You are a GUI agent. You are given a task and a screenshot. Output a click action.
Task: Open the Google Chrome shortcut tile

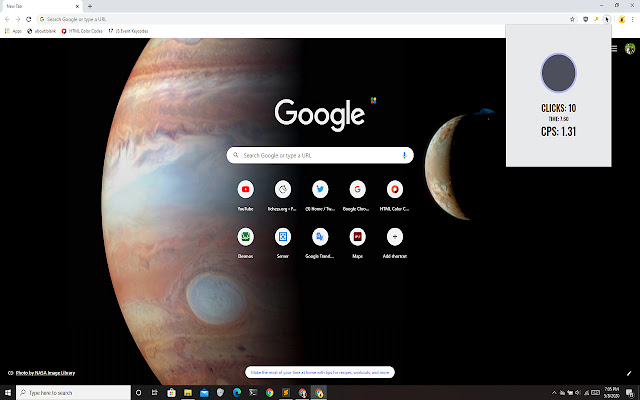click(x=357, y=195)
